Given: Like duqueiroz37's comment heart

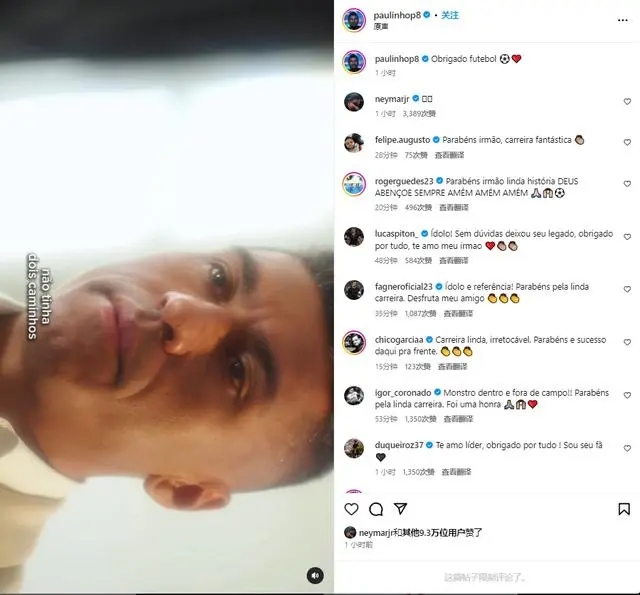Looking at the screenshot, I should (627, 448).
